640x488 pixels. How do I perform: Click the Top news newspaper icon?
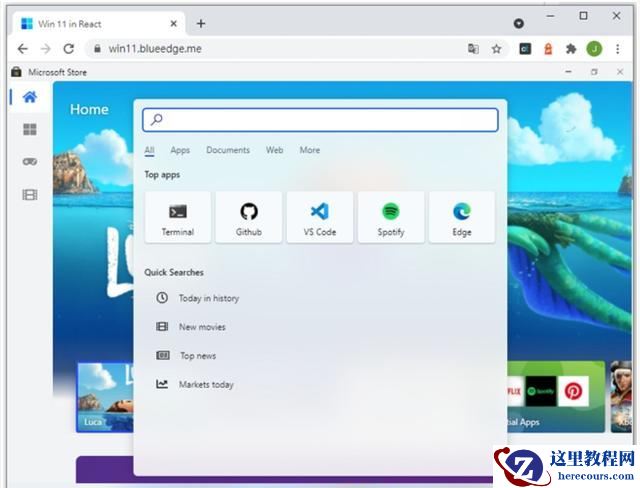pos(162,355)
